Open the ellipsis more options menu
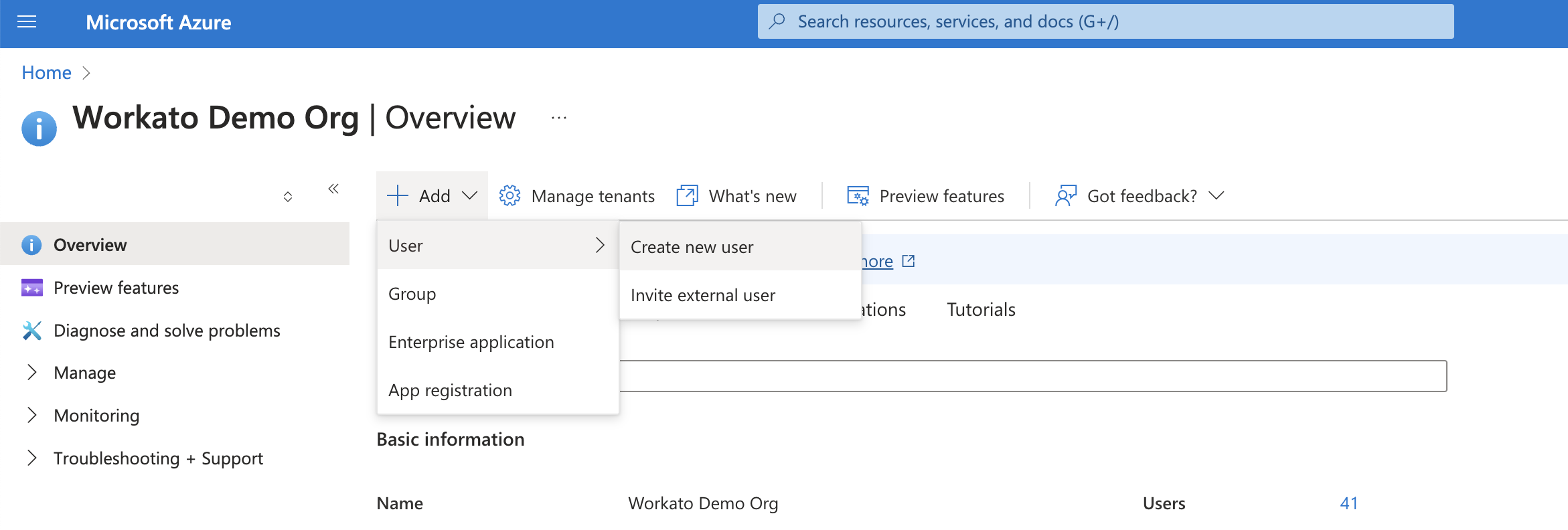 click(x=559, y=118)
